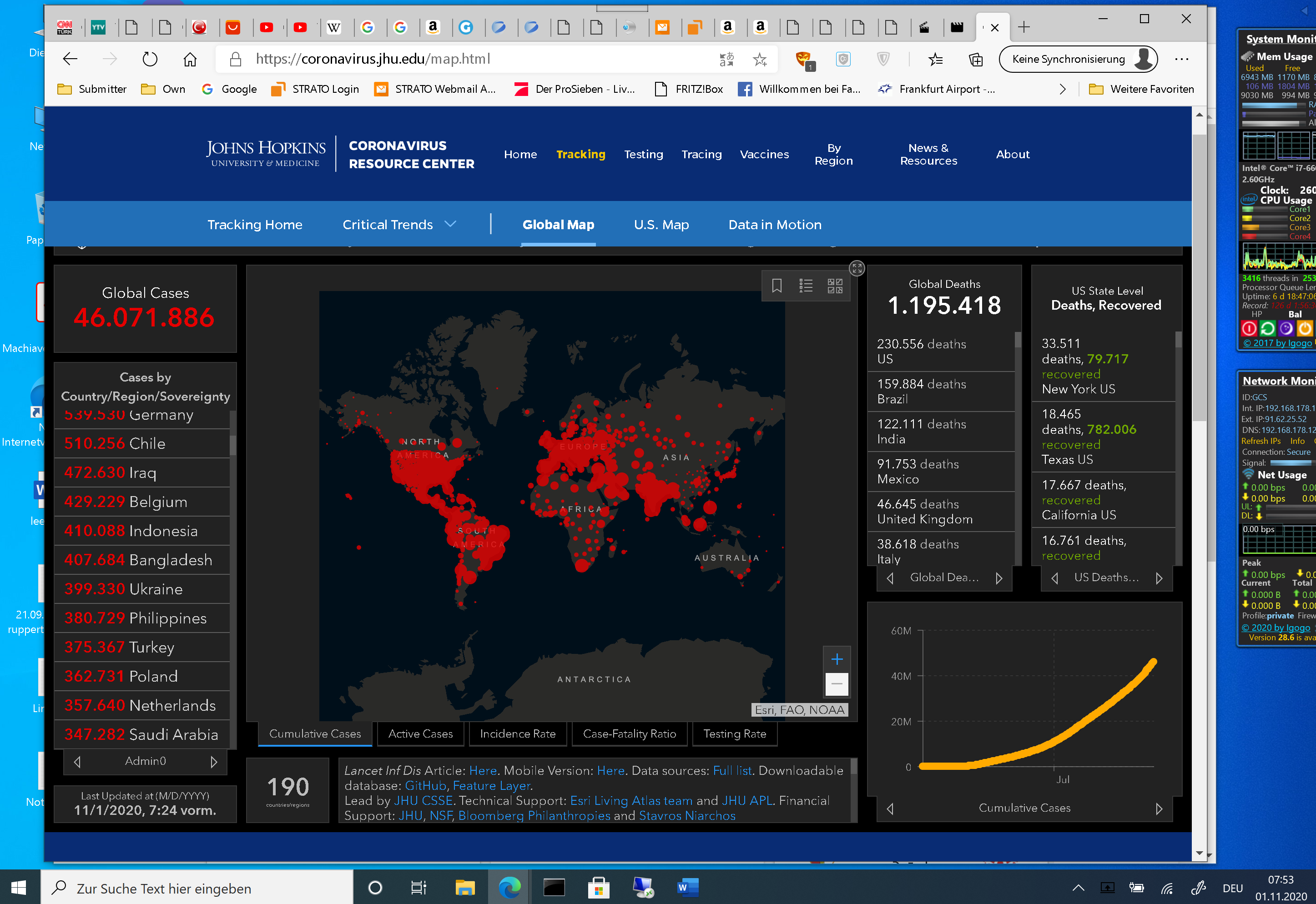1316x904 pixels.
Task: Open the Tracing menu item
Action: [x=701, y=154]
